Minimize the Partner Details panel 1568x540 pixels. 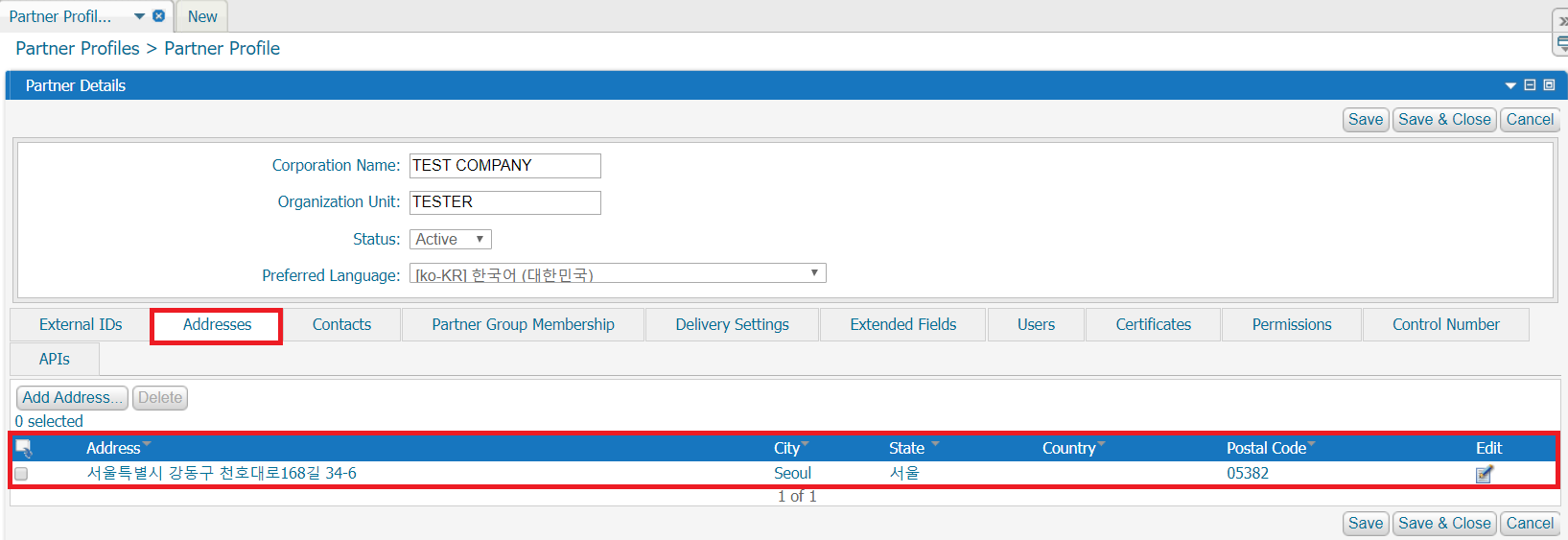1530,85
